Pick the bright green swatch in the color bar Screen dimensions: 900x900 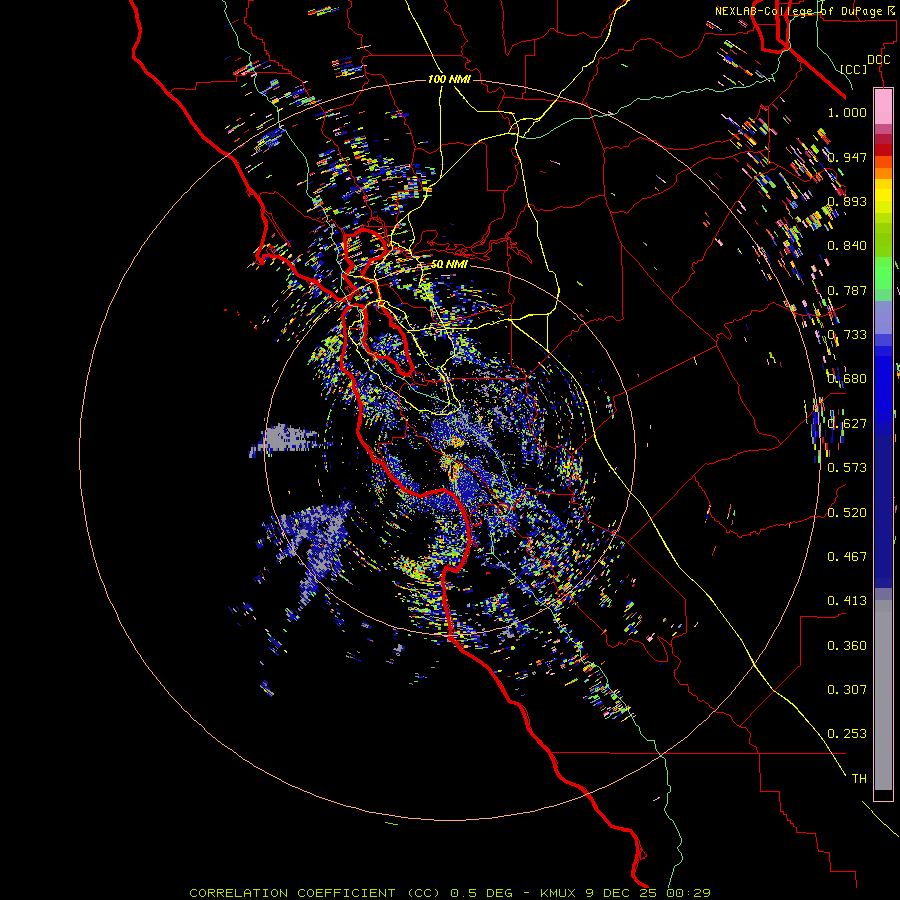[x=883, y=273]
